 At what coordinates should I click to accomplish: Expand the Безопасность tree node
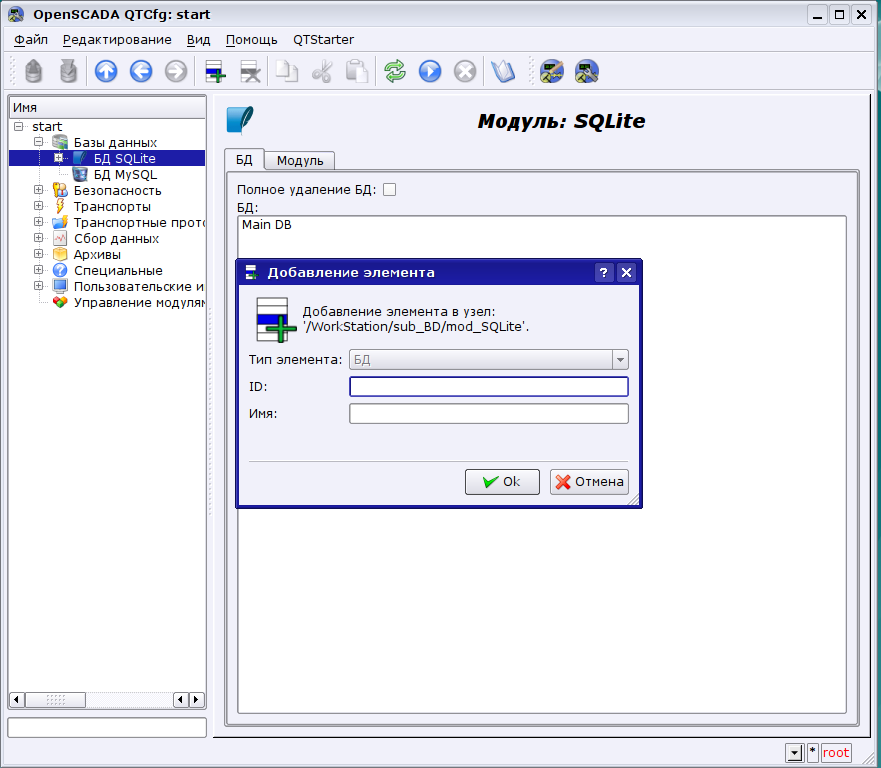(39, 190)
